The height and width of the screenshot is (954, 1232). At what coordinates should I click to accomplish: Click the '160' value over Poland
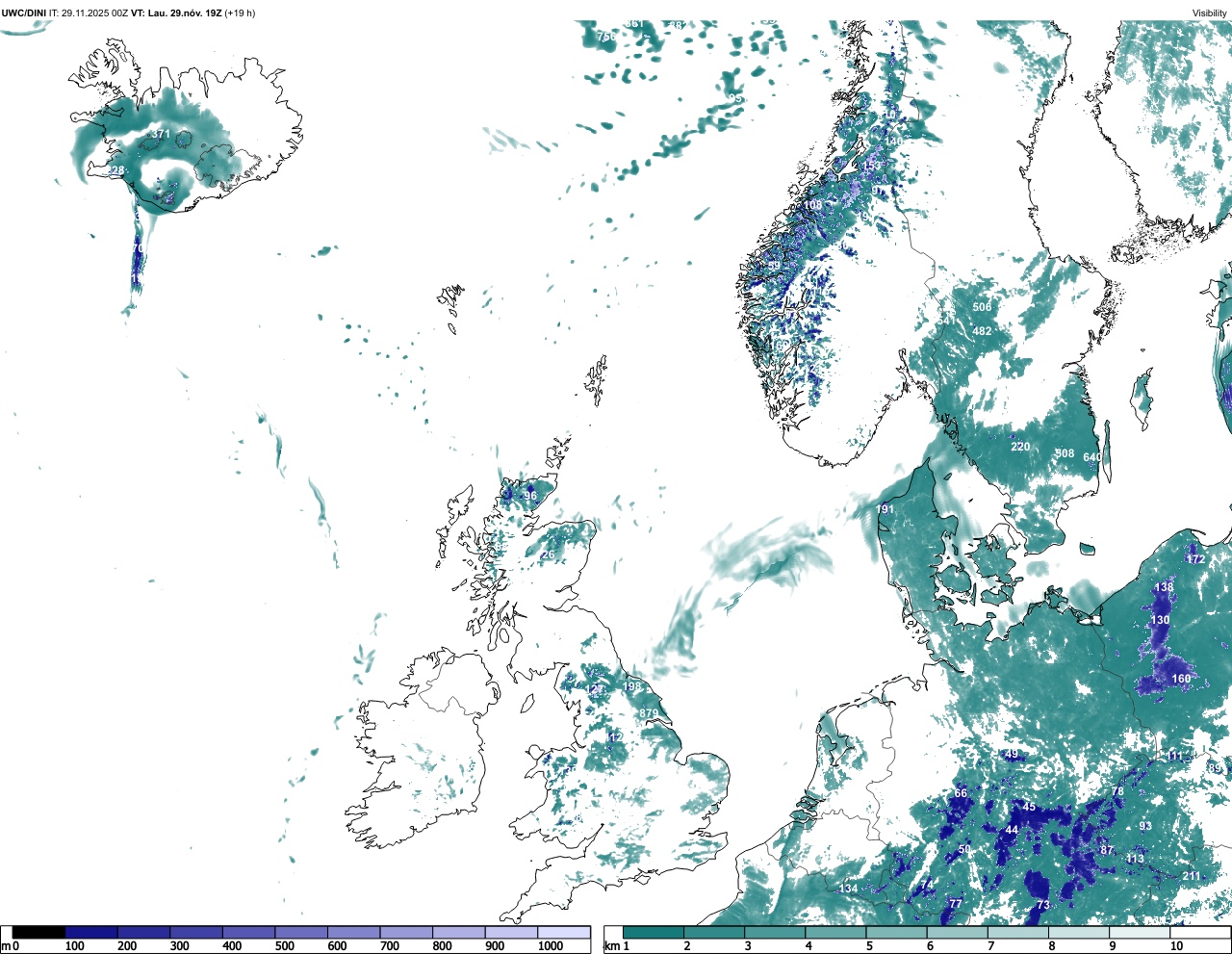tap(1181, 679)
